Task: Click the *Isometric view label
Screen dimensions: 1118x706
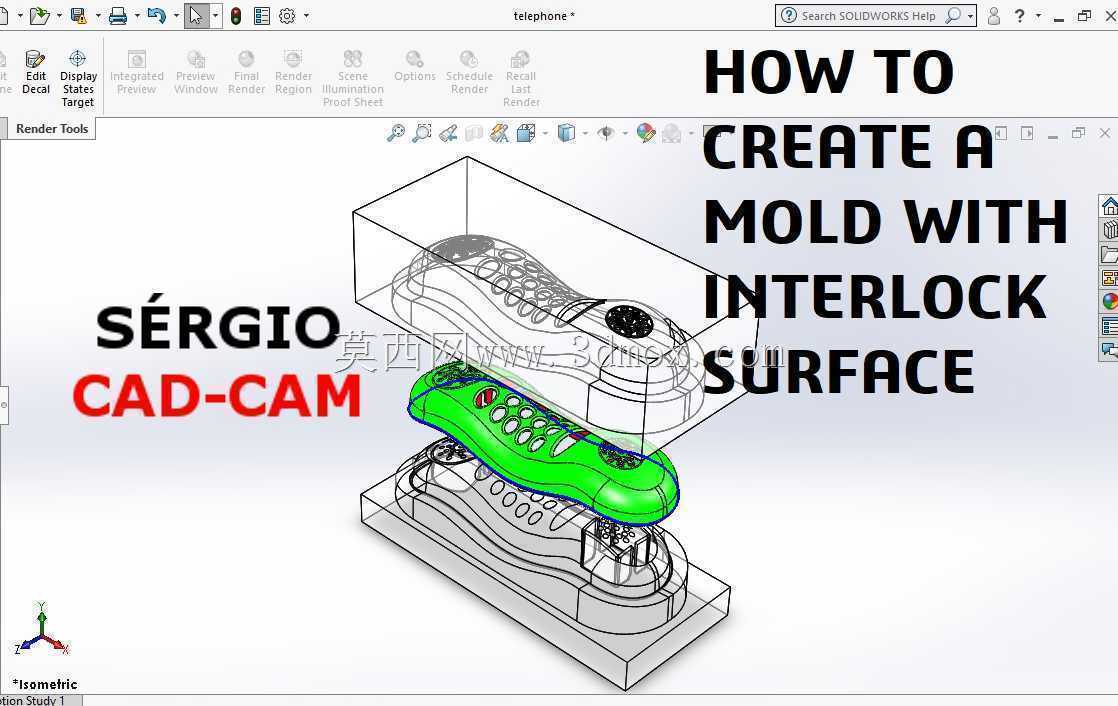Action: point(45,684)
